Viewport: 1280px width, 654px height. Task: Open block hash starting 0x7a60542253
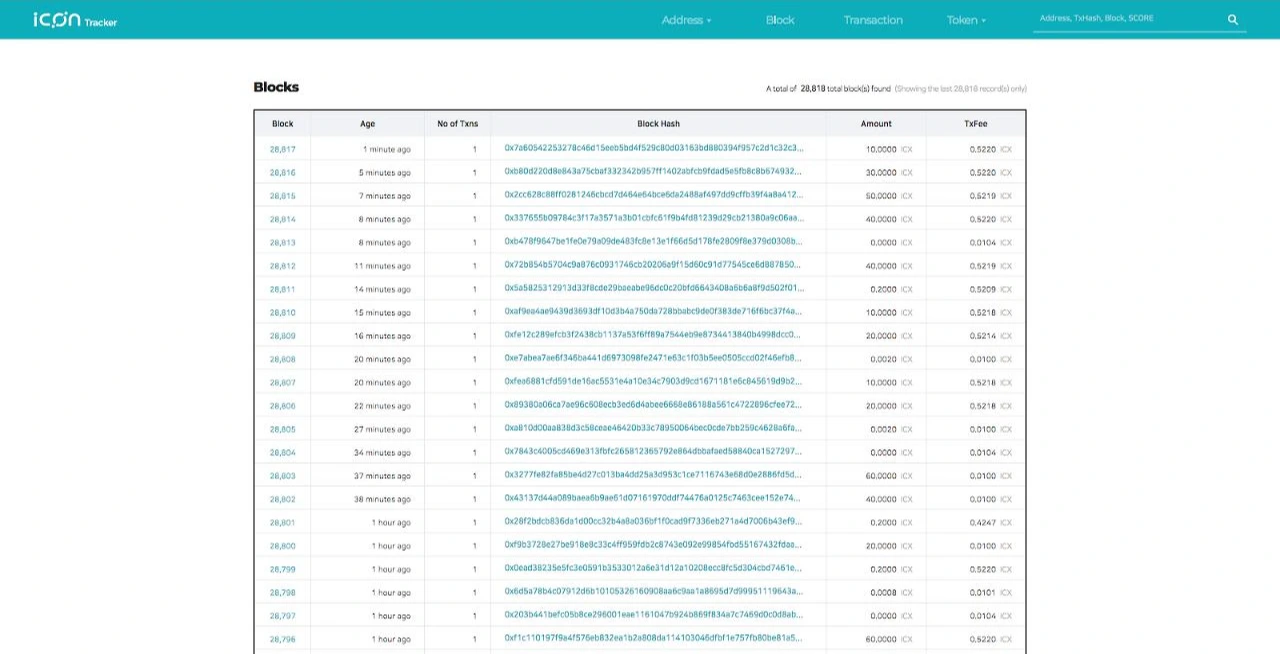click(653, 148)
